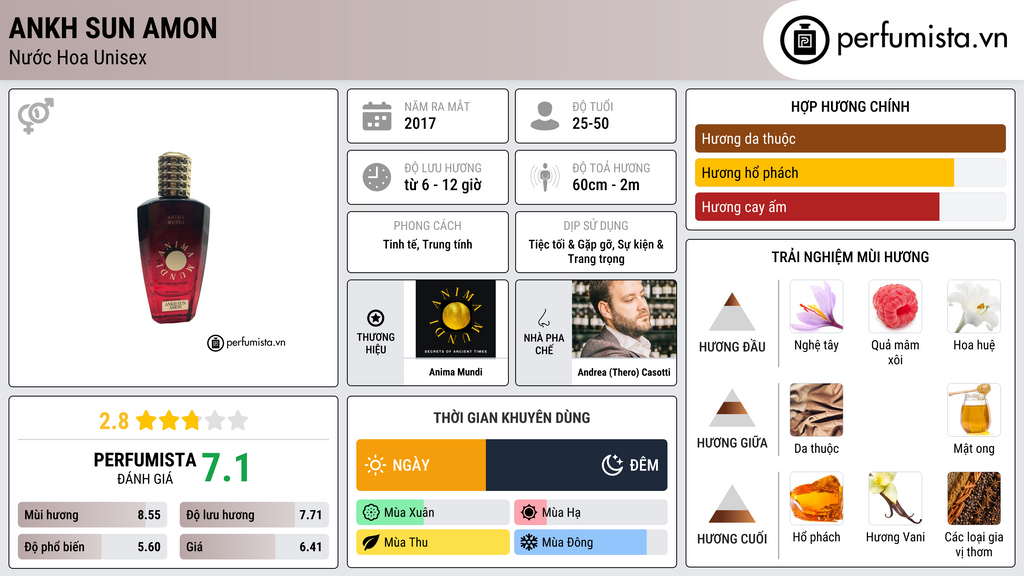Click the Hoa huệ lily note image
1024x576 pixels.
pyautogui.click(x=974, y=306)
